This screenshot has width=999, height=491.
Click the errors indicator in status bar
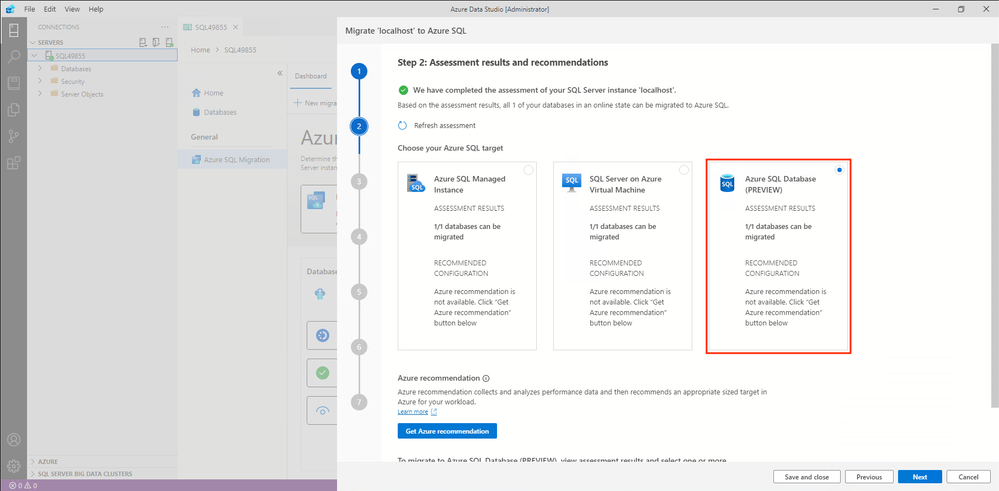[x=16, y=485]
